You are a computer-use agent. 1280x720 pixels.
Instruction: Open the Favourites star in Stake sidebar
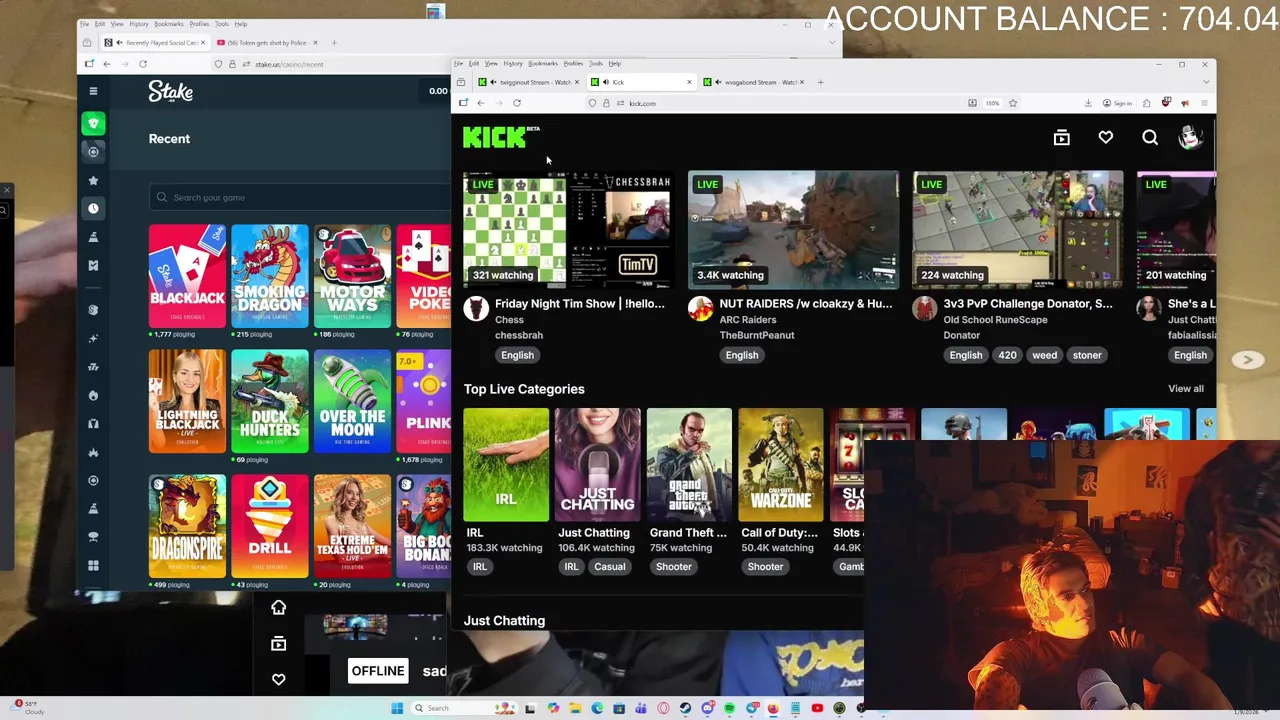(x=93, y=180)
